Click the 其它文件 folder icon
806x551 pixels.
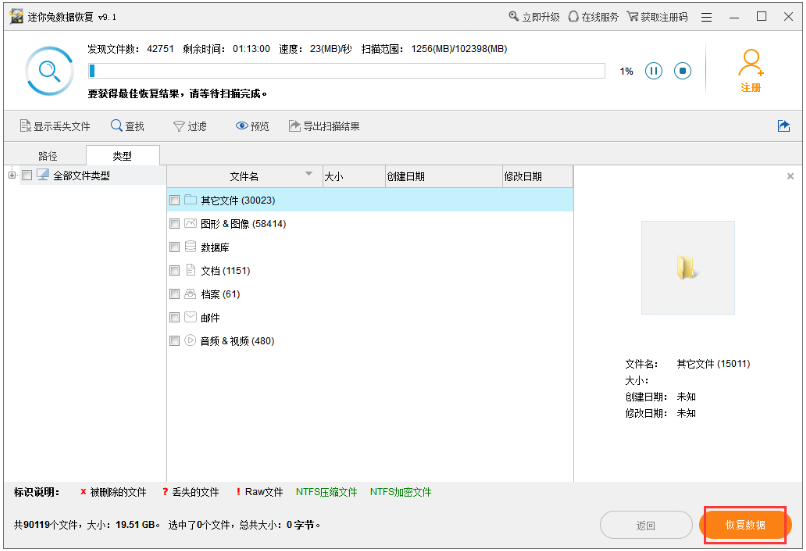(191, 199)
